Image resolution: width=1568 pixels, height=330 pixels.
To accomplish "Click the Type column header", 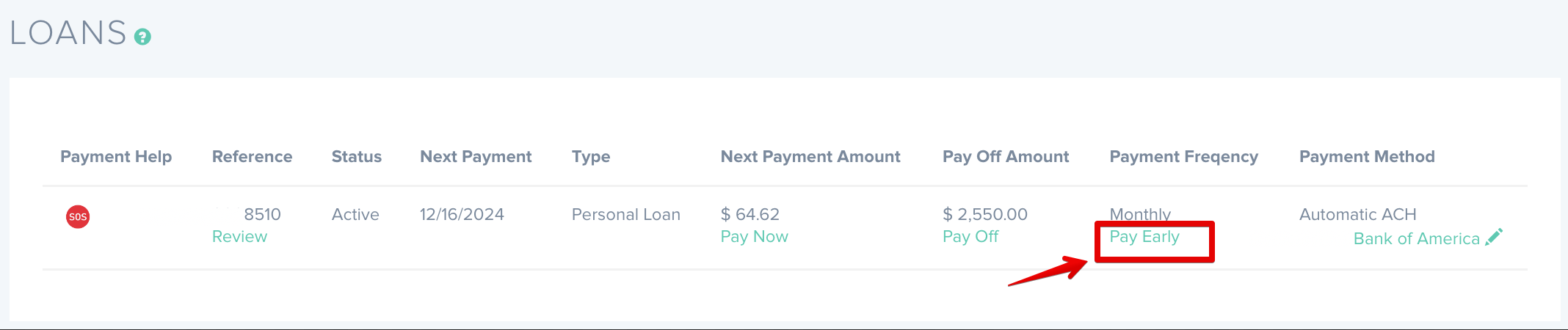I will [x=591, y=157].
